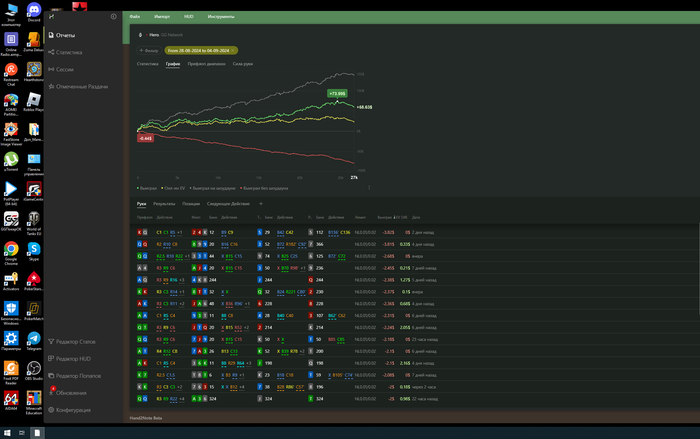Image resolution: width=700 pixels, height=439 pixels.
Task: Open Hearthstone desktop shortcut
Action: pos(34,71)
